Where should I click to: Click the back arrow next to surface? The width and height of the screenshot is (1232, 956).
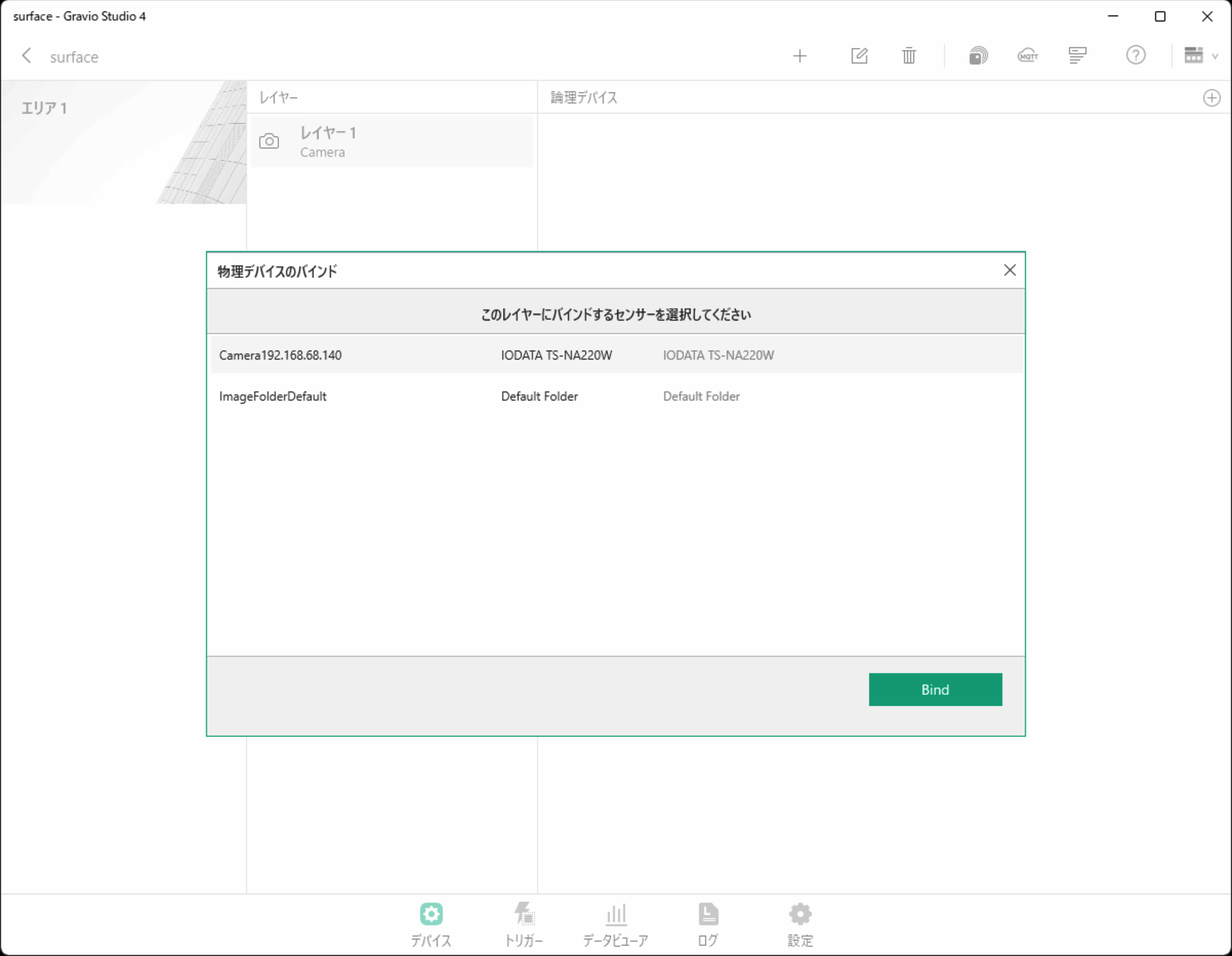[x=27, y=56]
